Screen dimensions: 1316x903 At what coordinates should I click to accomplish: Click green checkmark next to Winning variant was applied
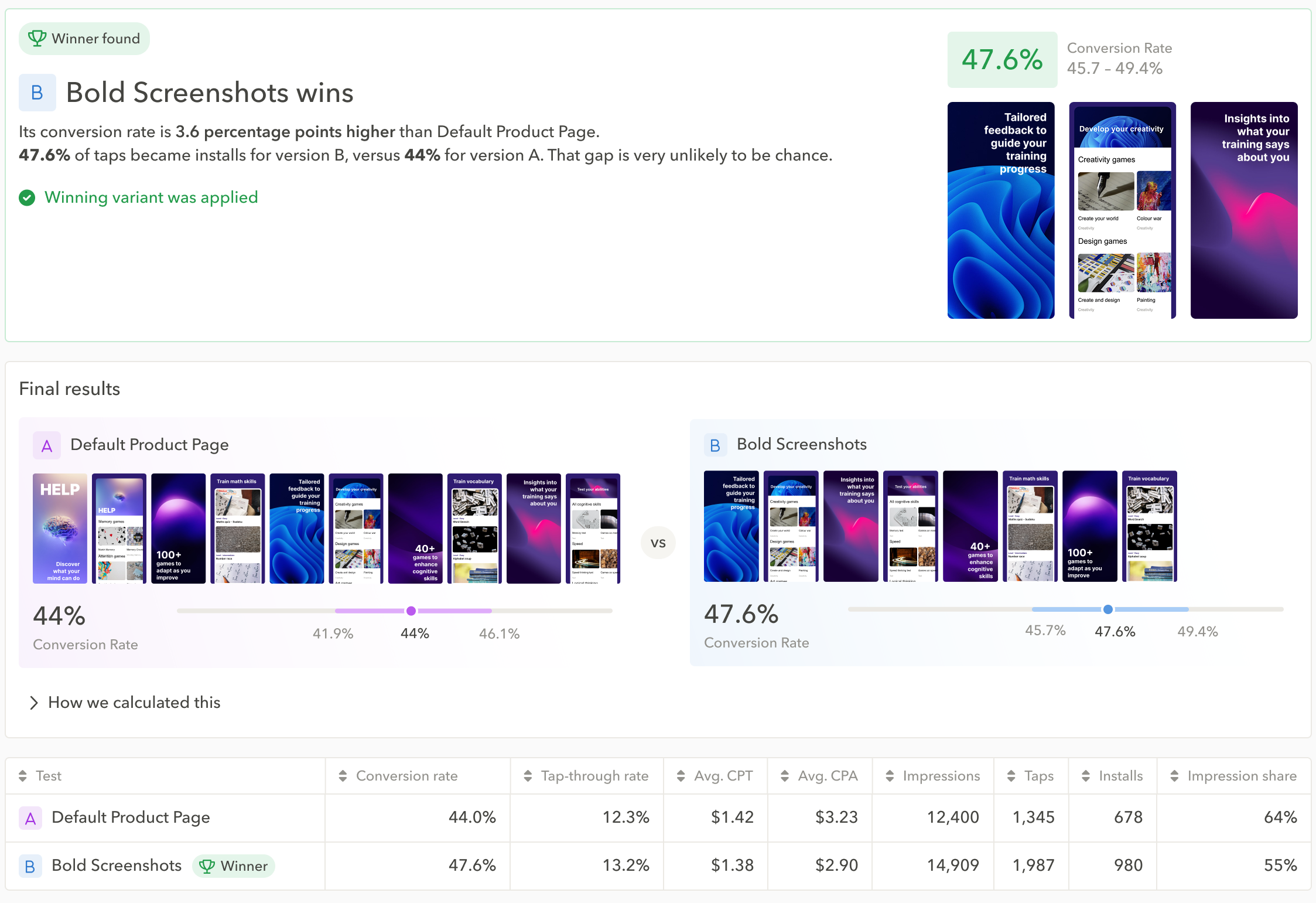coord(27,198)
